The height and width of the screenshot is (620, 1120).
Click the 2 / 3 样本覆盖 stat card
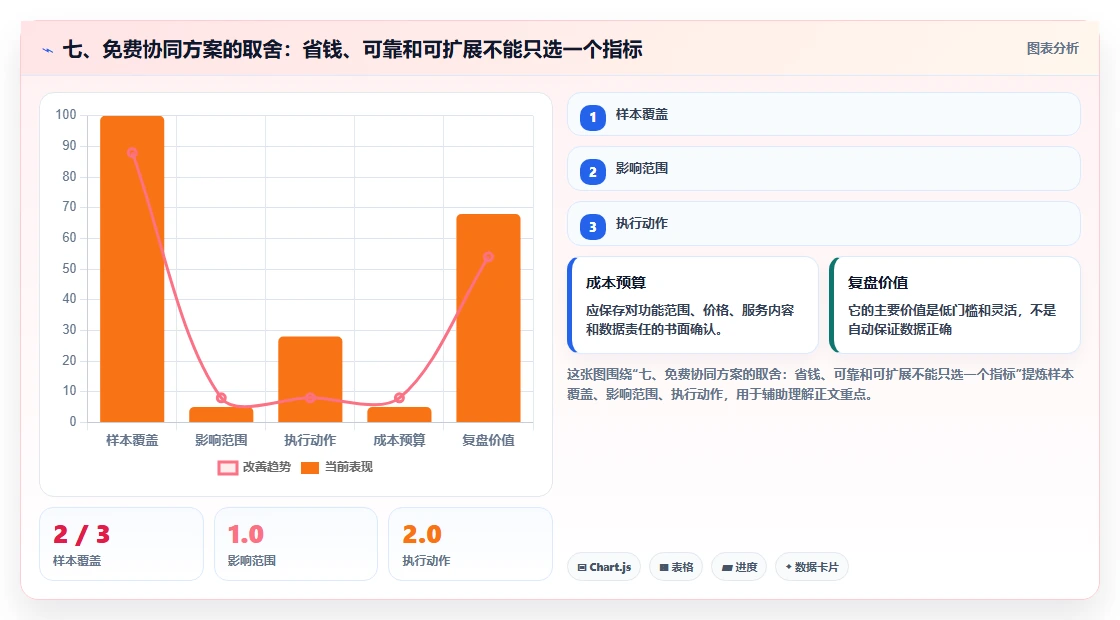[x=121, y=544]
